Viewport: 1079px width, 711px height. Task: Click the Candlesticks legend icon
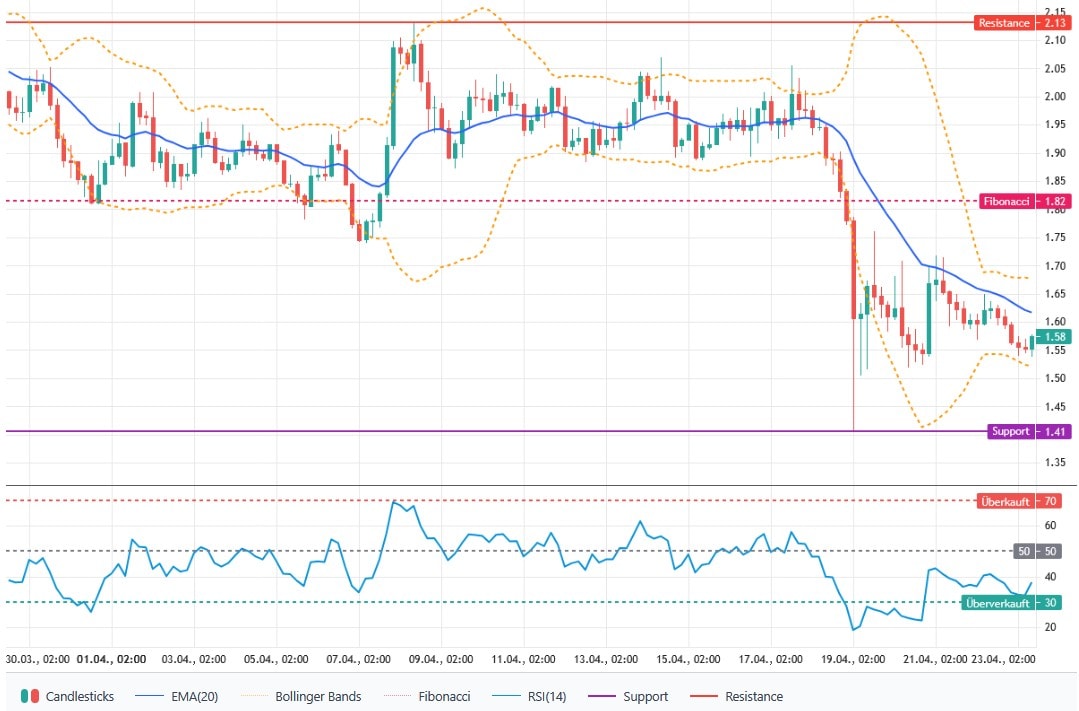click(31, 696)
